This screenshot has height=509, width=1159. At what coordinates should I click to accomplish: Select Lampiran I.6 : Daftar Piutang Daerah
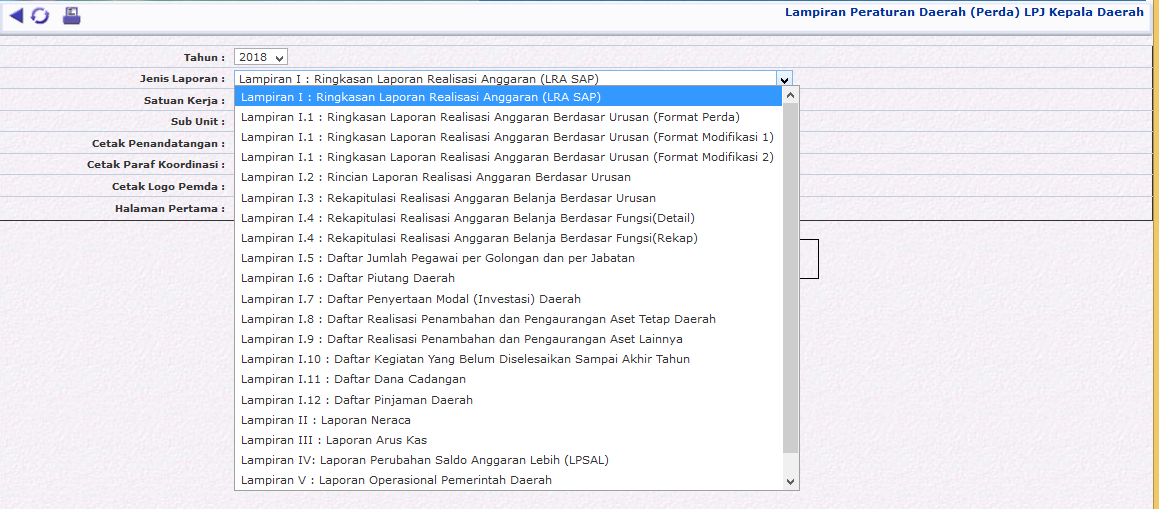[348, 278]
